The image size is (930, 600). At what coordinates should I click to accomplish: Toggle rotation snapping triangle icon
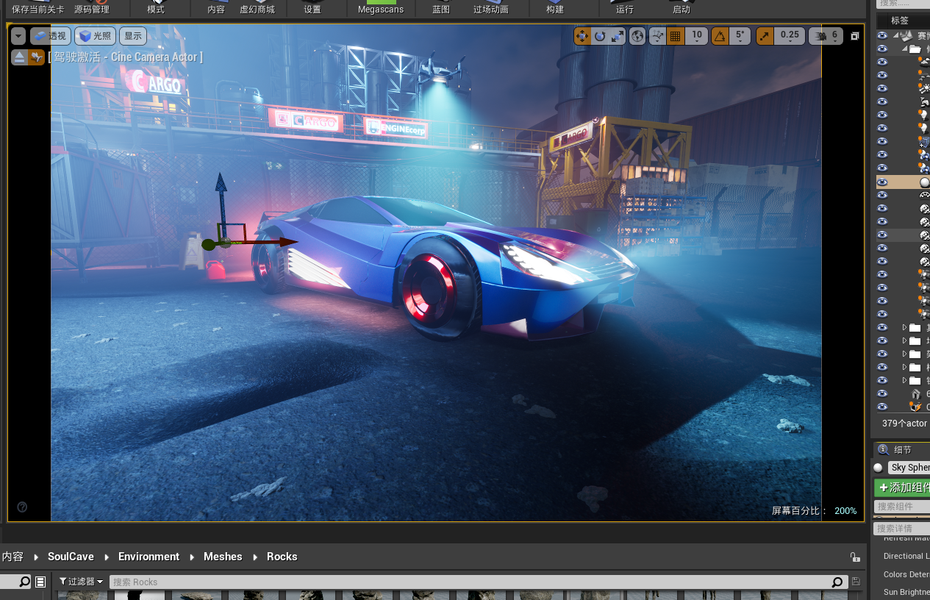coord(719,36)
